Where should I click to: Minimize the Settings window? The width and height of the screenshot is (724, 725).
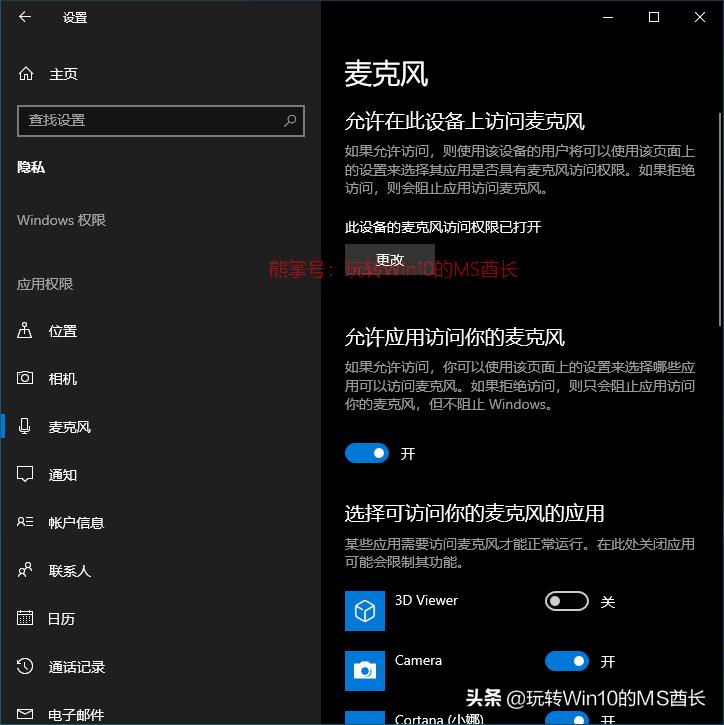coord(608,18)
